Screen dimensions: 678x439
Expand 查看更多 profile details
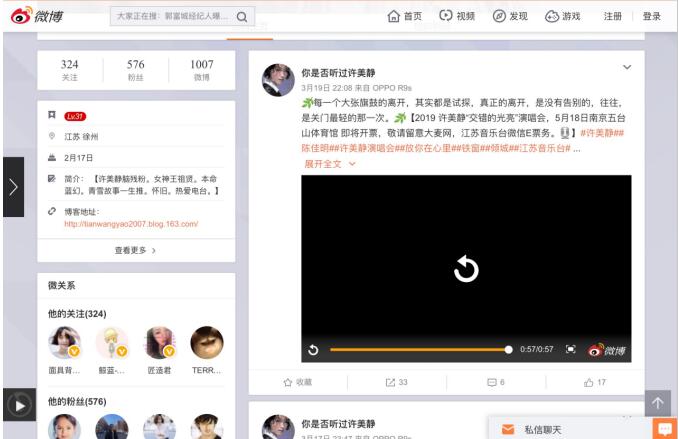click(x=136, y=250)
